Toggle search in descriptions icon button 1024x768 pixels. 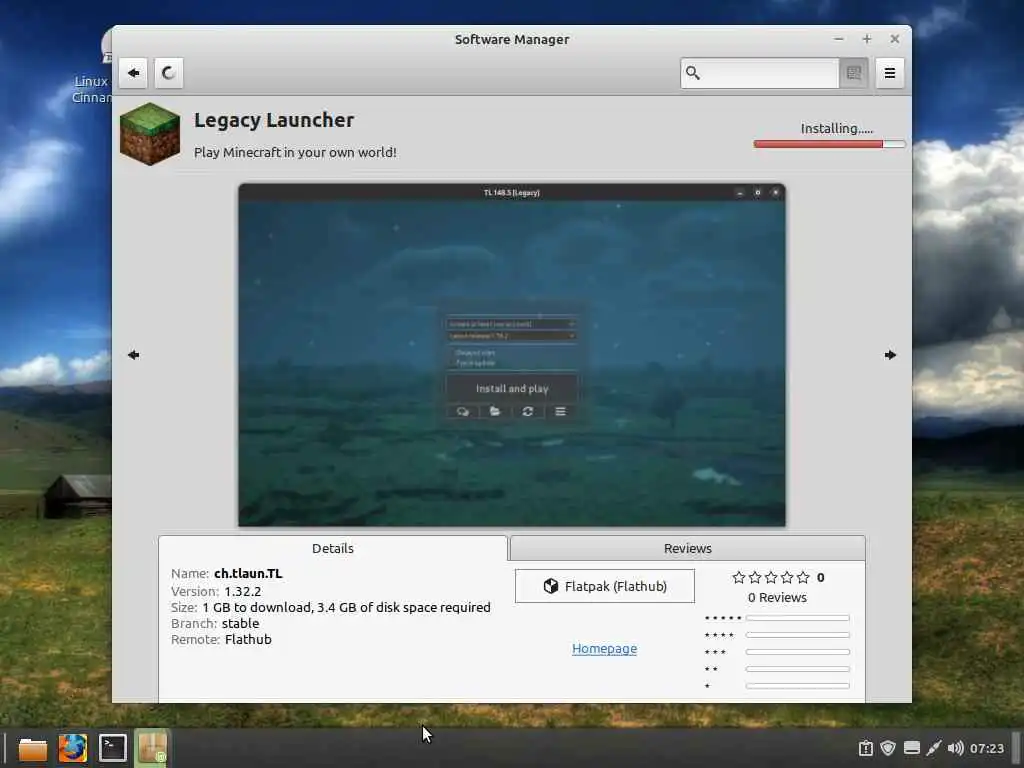pos(854,72)
